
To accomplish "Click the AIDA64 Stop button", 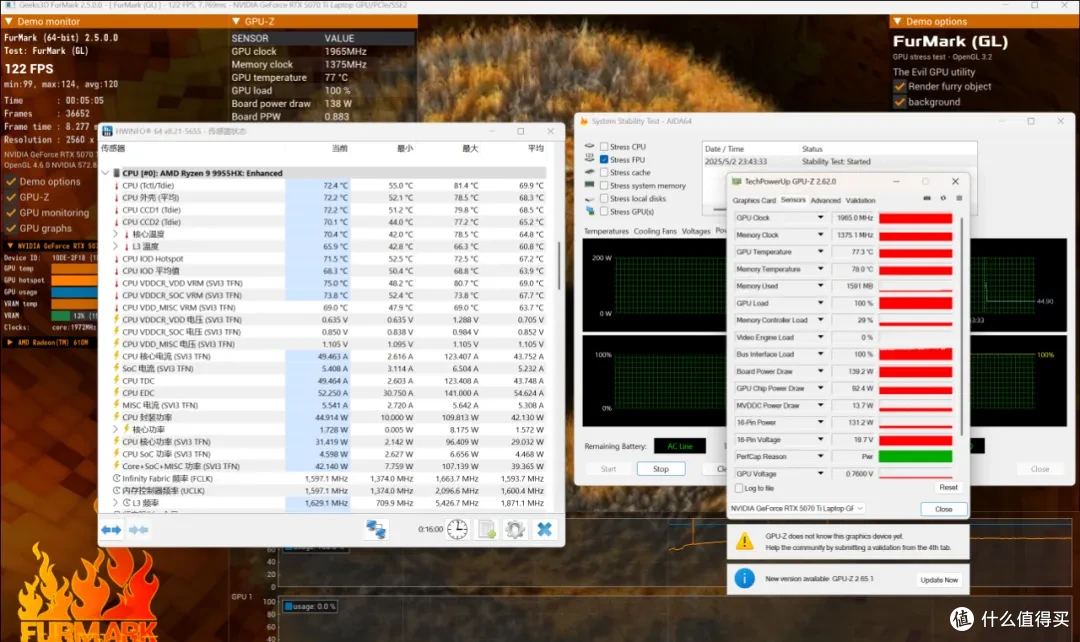I will [661, 469].
